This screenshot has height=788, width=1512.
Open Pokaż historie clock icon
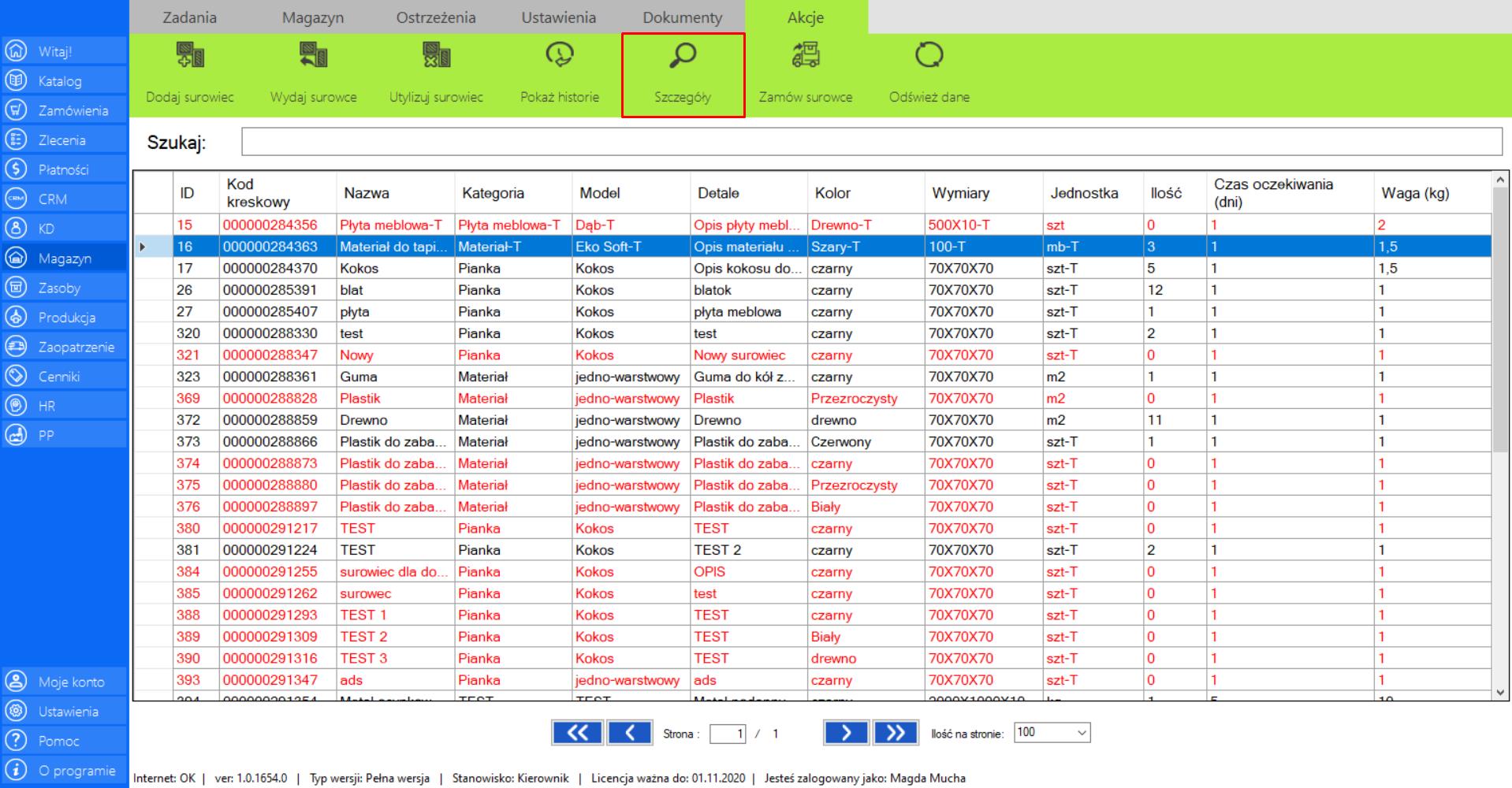560,54
